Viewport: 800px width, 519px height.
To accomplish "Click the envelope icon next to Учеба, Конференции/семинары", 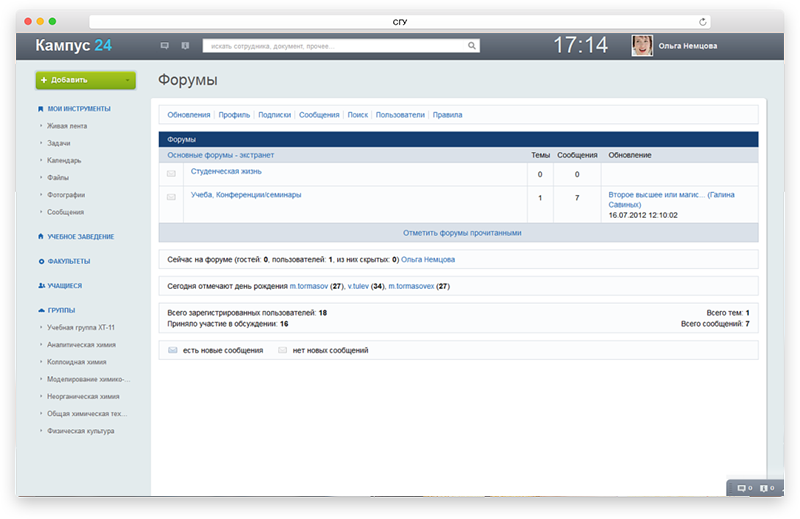I will point(171,197).
